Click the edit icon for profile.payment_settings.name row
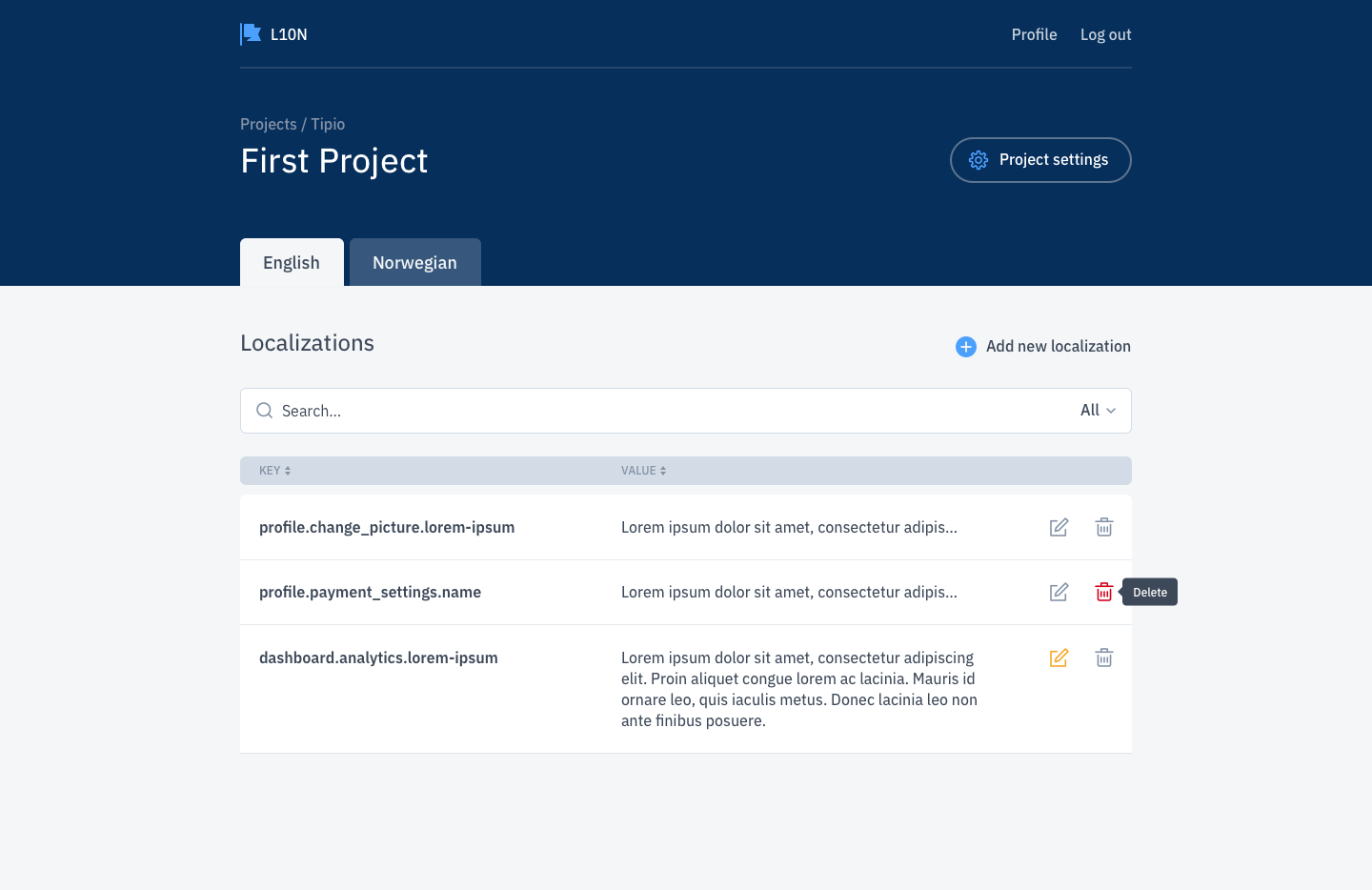The width and height of the screenshot is (1372, 890). (x=1059, y=592)
